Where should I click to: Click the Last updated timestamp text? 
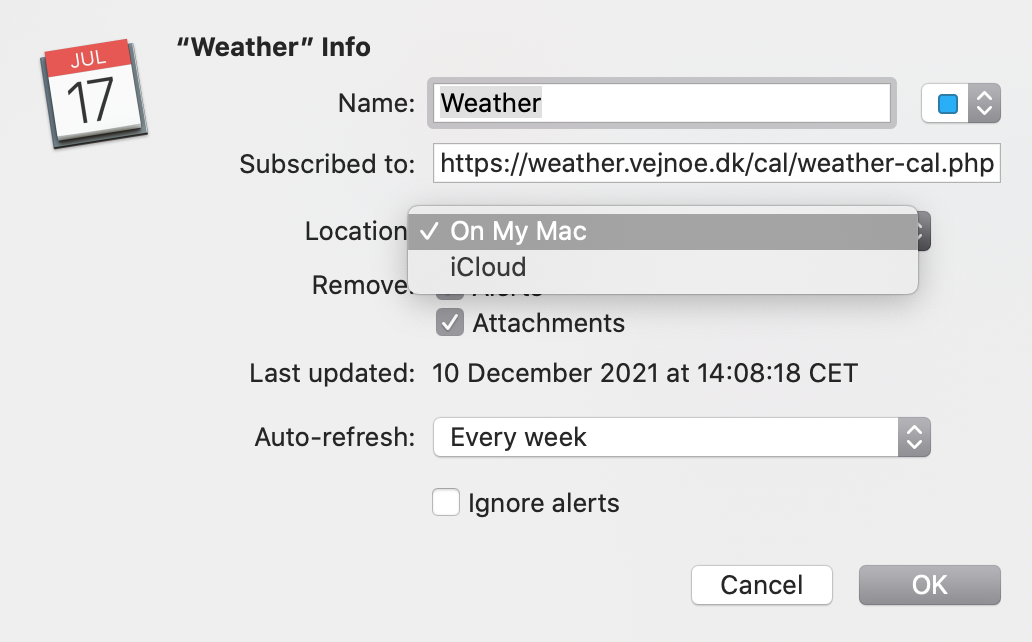click(x=645, y=373)
